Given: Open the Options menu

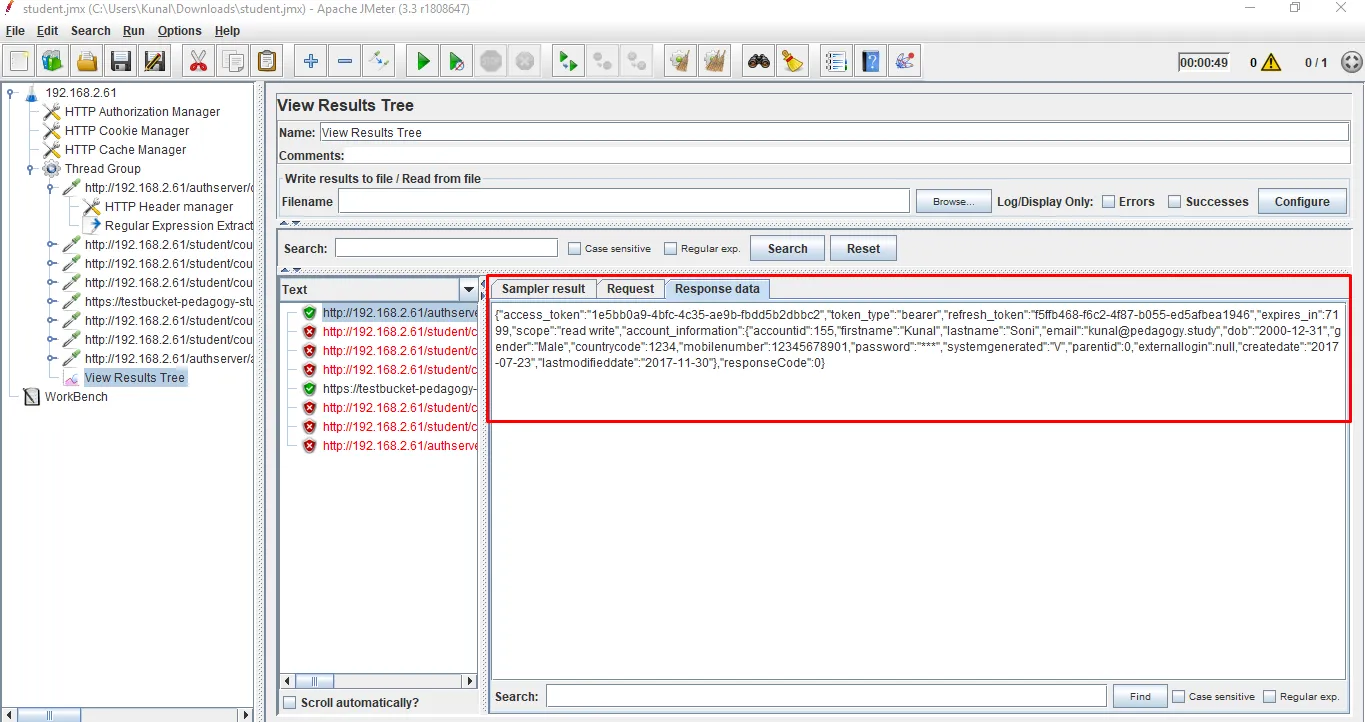Looking at the screenshot, I should click(x=180, y=31).
